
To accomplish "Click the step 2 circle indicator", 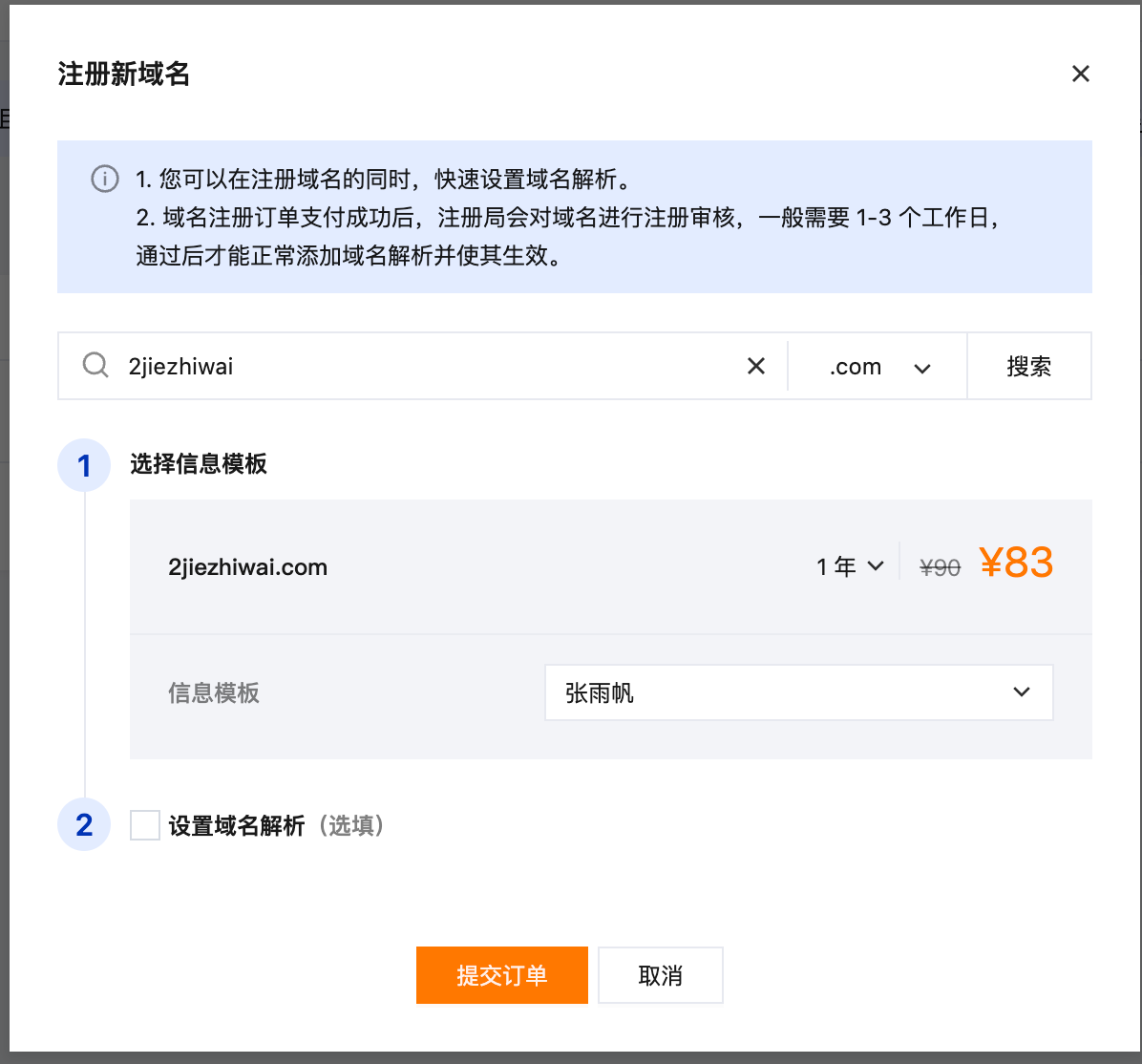I will [84, 824].
